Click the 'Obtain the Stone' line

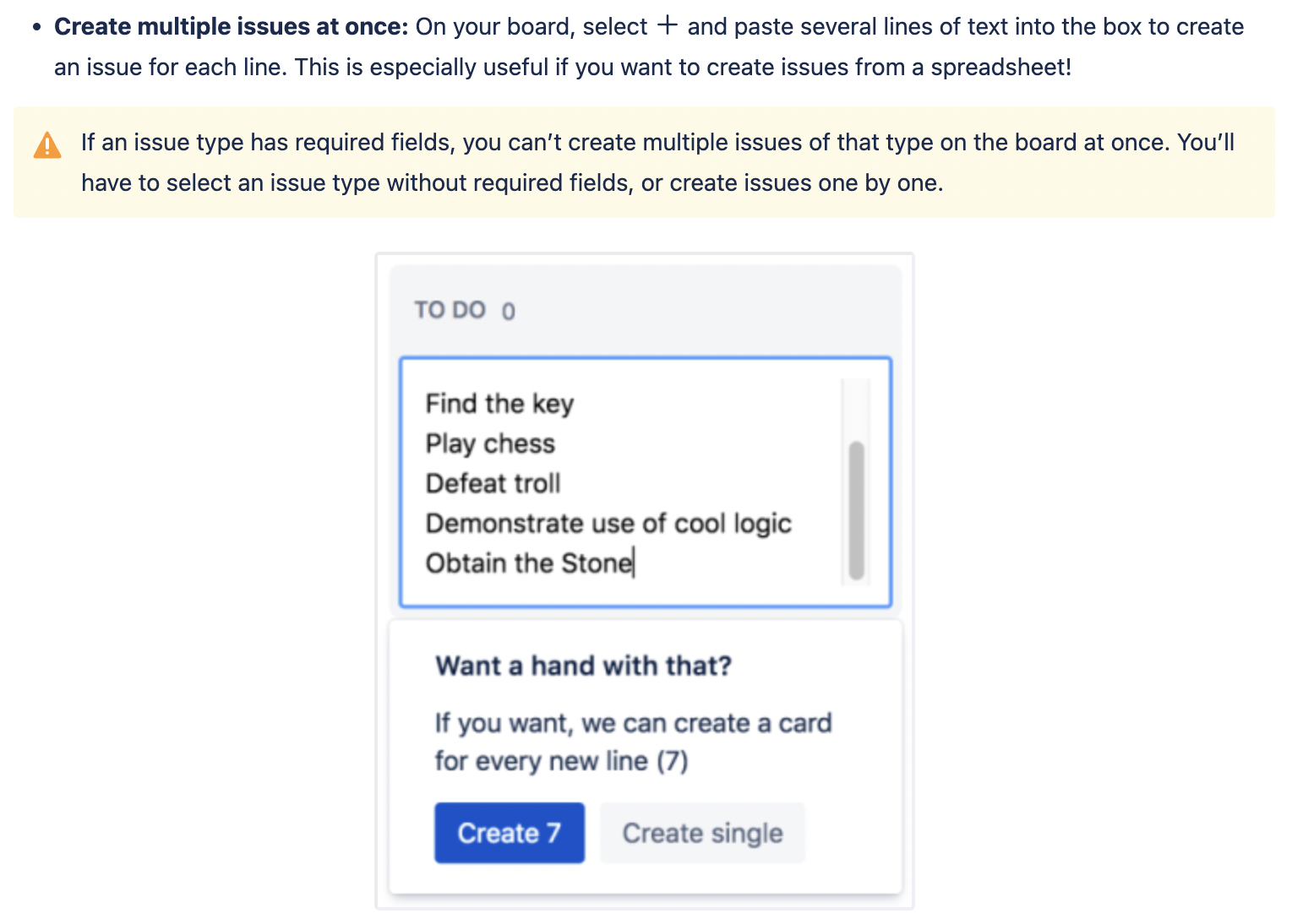coord(529,563)
